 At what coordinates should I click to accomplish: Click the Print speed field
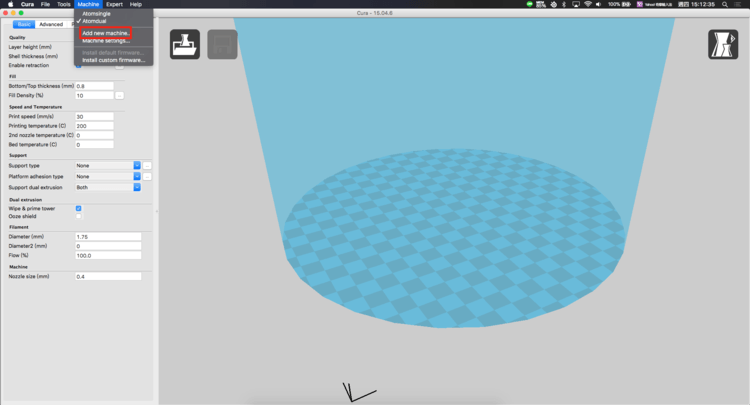point(94,117)
